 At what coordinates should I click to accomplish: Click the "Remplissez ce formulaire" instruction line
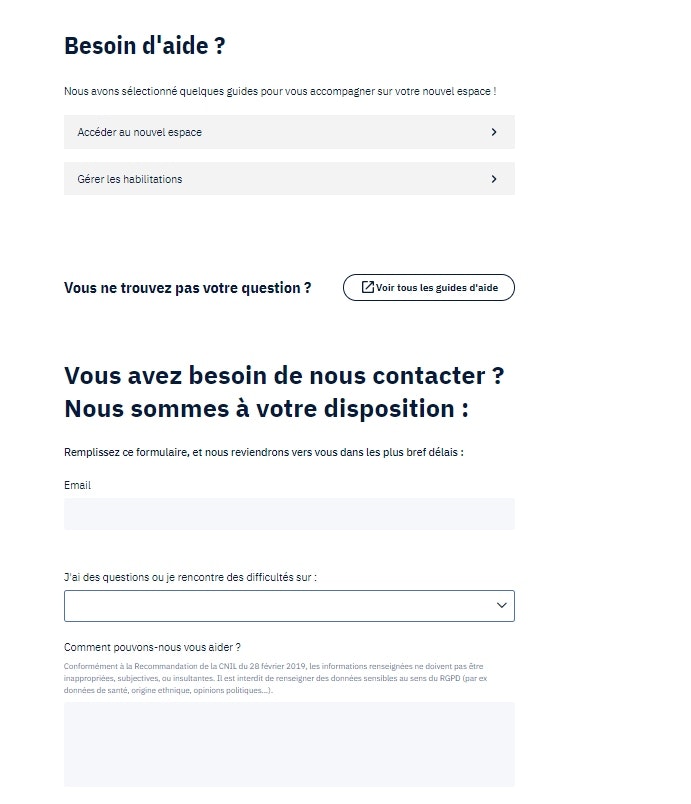(x=263, y=452)
